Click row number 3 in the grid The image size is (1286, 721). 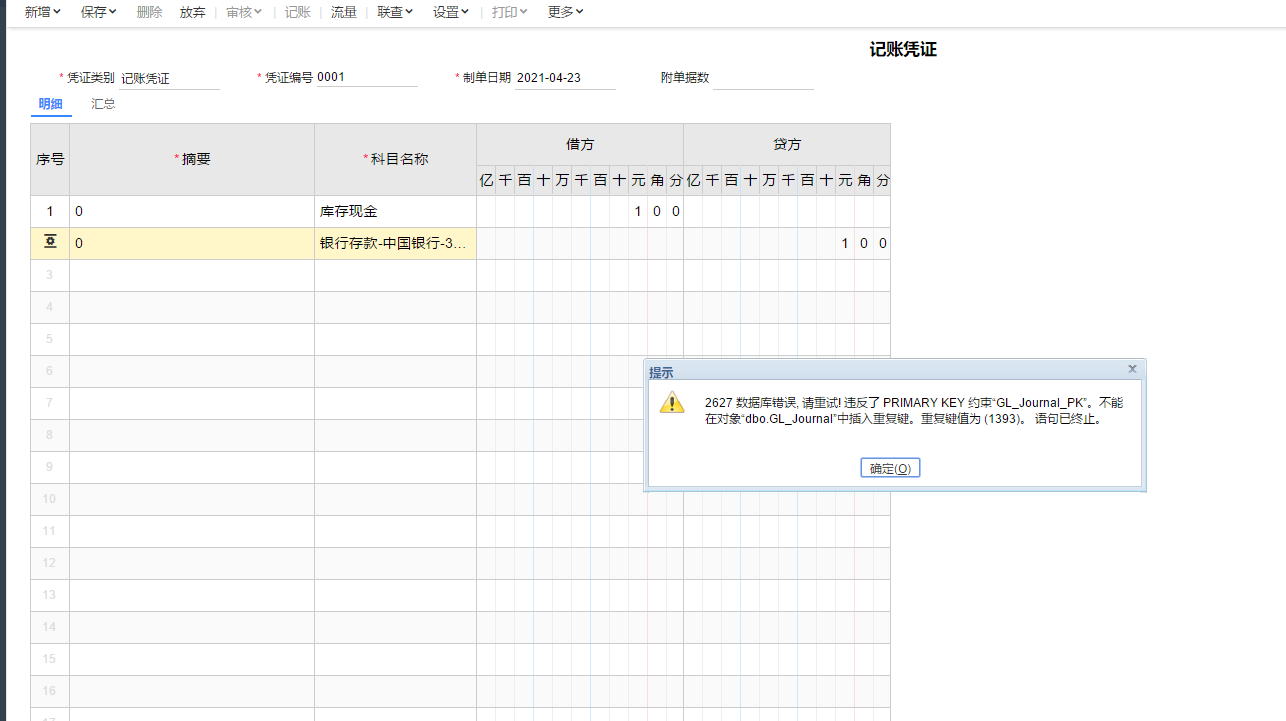pos(50,276)
